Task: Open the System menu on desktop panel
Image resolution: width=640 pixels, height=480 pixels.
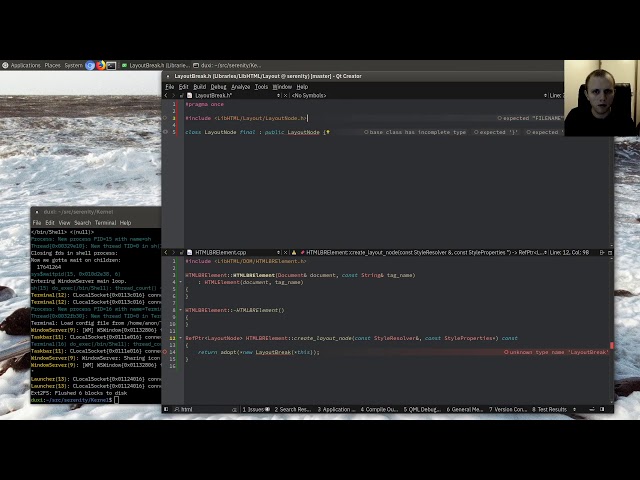Action: [x=73, y=65]
